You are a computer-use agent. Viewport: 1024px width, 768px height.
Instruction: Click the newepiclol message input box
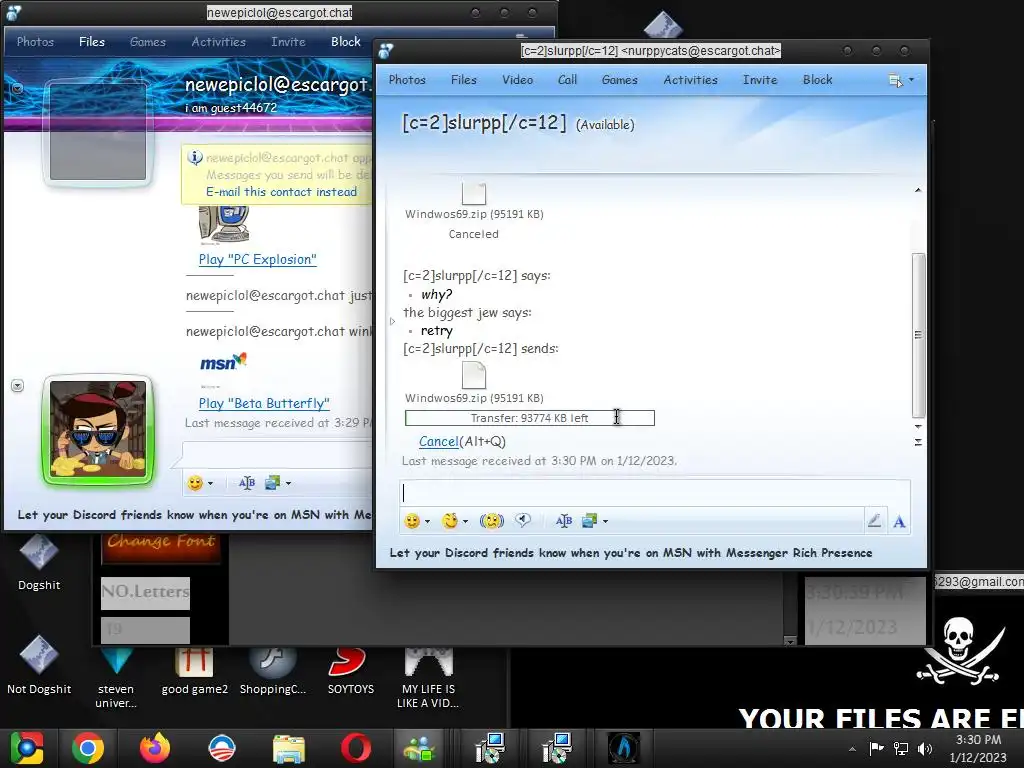(x=278, y=455)
